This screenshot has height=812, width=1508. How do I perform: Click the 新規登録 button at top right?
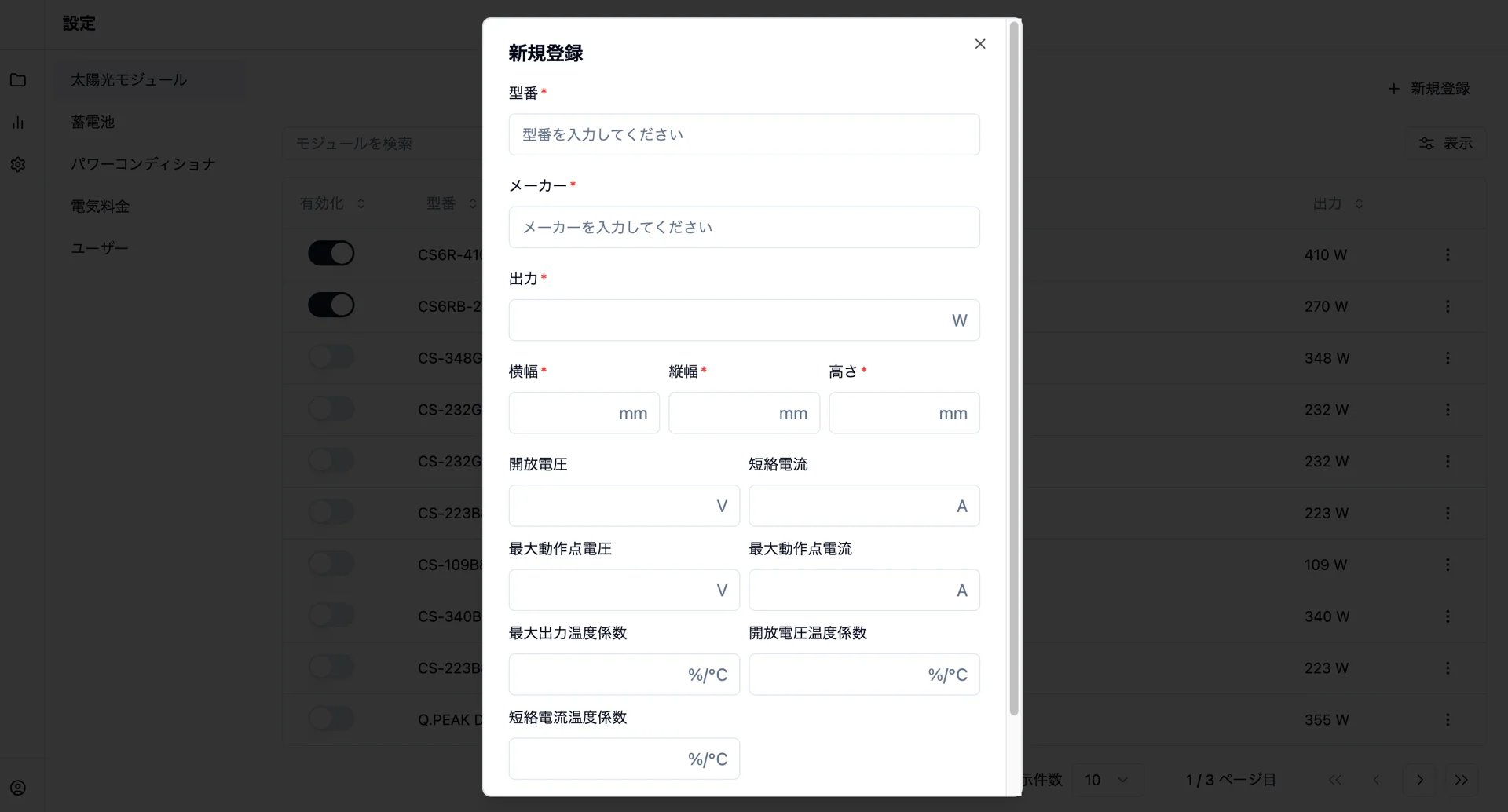tap(1429, 89)
